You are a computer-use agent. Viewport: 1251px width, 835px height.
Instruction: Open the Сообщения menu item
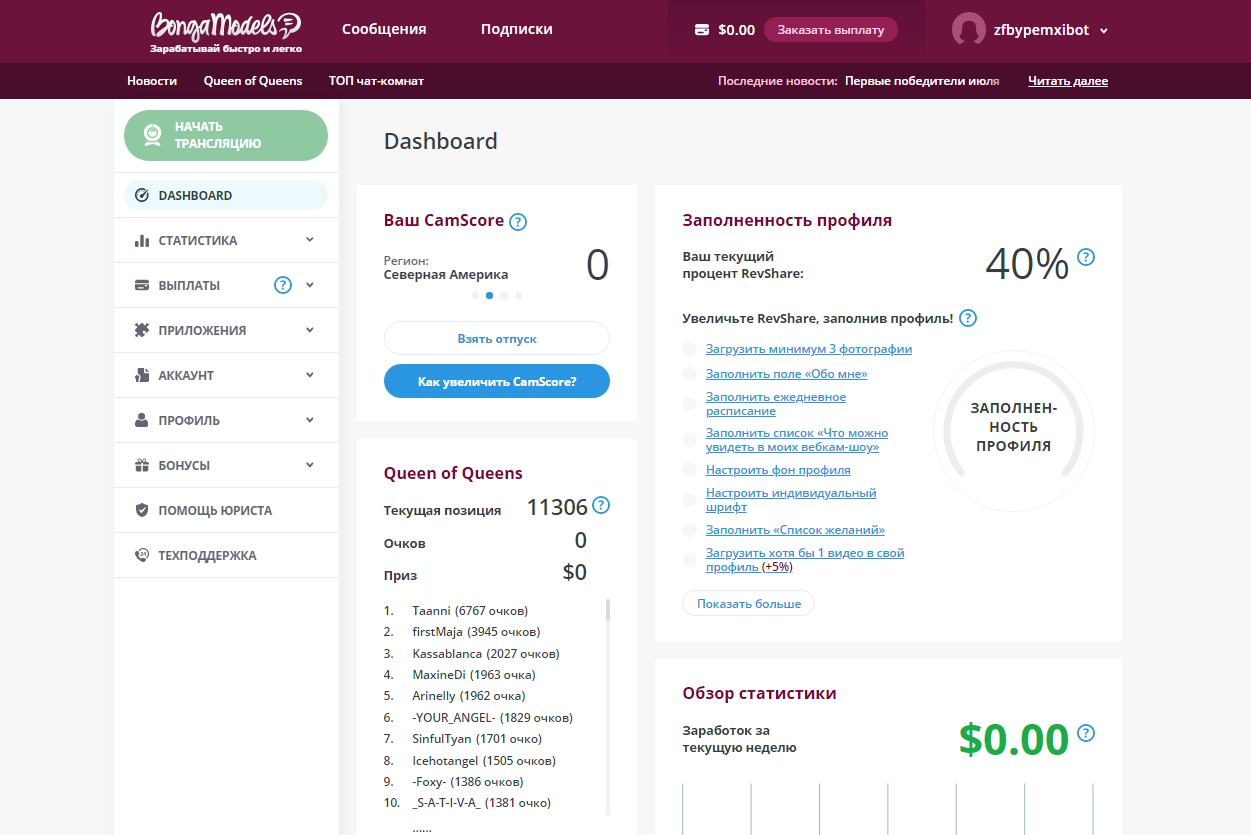click(x=384, y=29)
